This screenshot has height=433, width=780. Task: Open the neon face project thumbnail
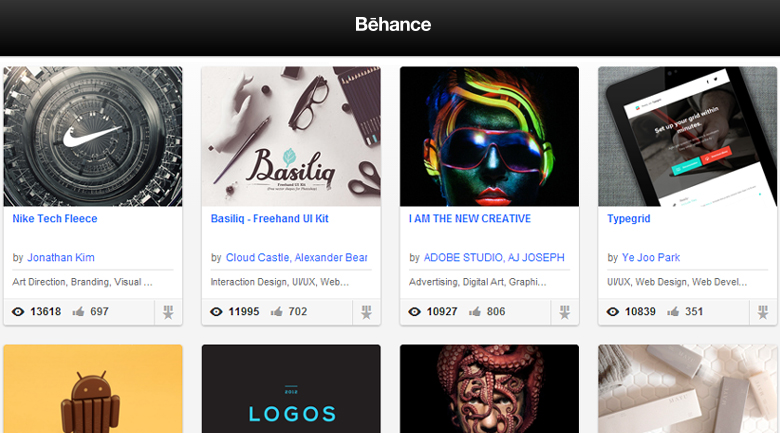[489, 136]
